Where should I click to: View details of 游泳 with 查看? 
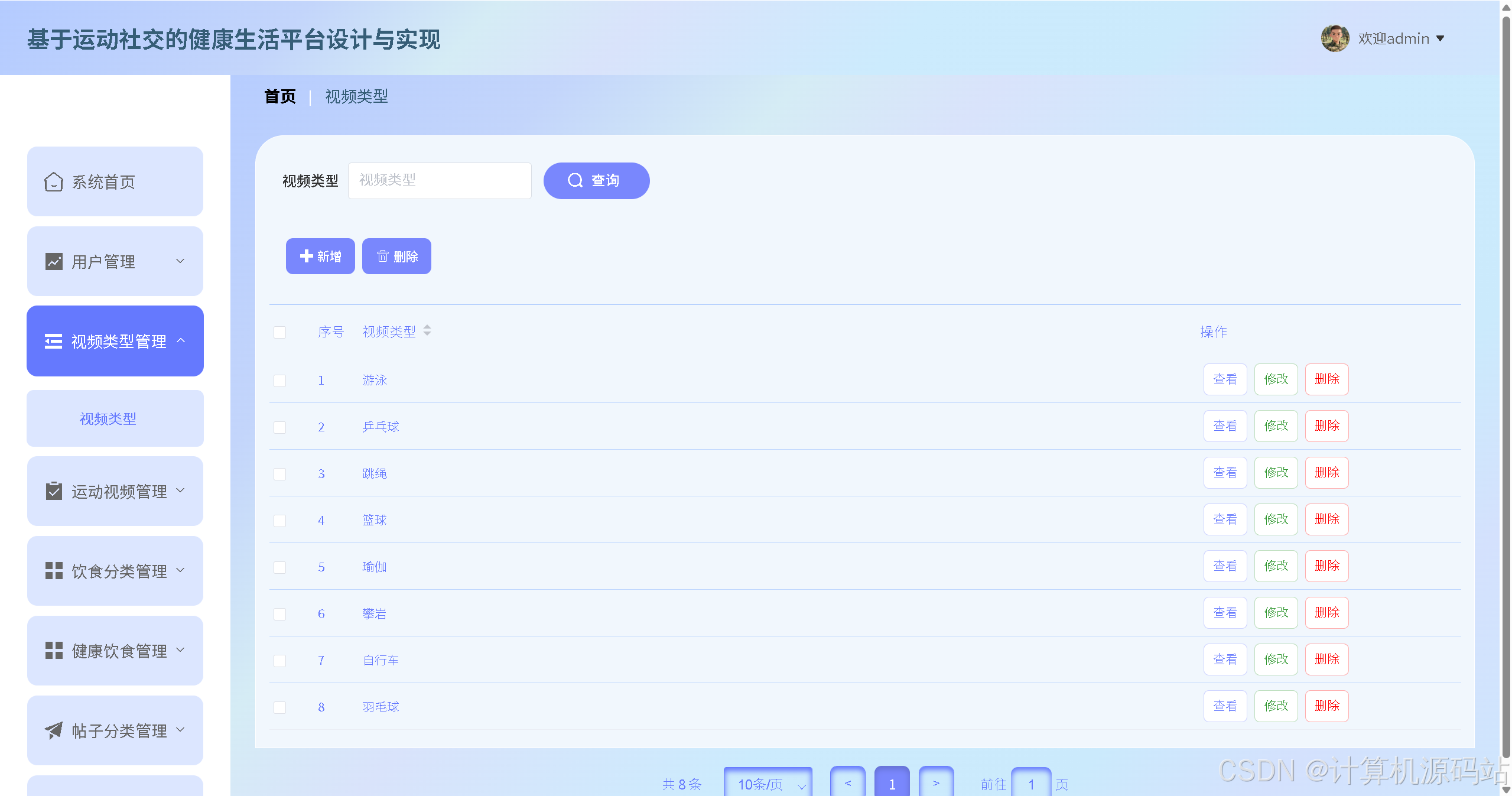point(1225,379)
